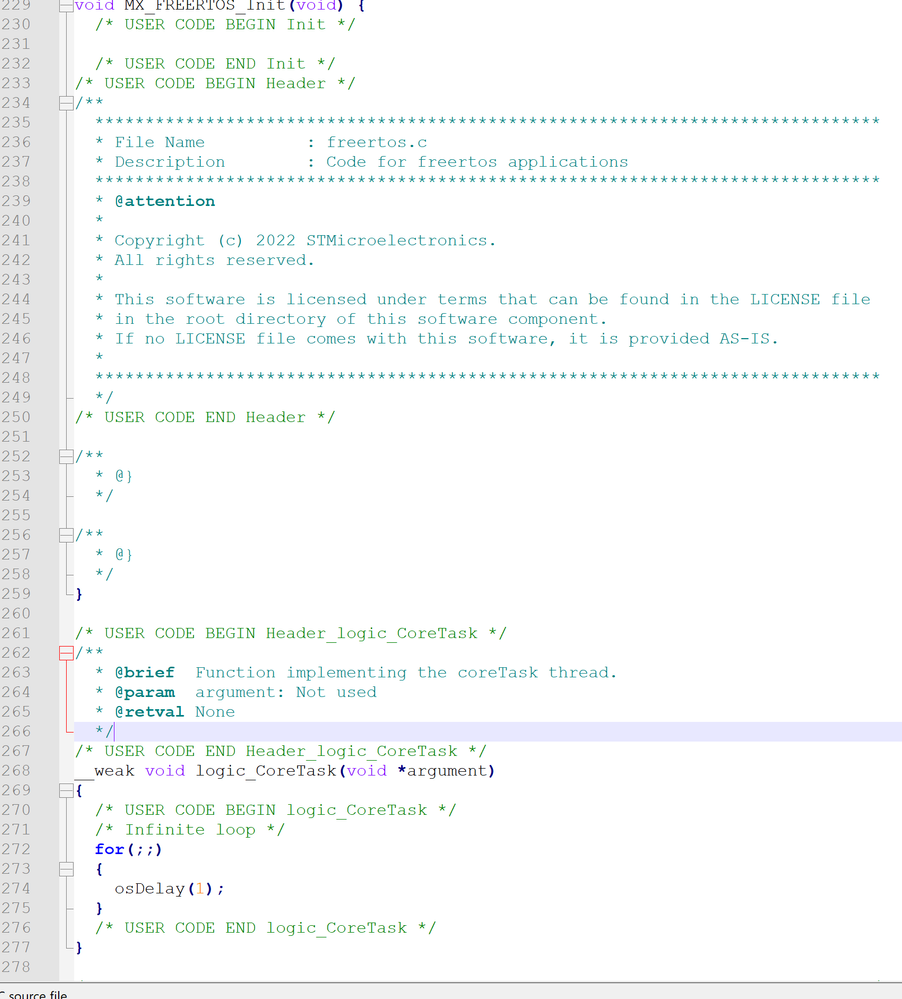Image resolution: width=902 pixels, height=999 pixels.
Task: Click the '@attention' doc tag
Action: (x=164, y=201)
